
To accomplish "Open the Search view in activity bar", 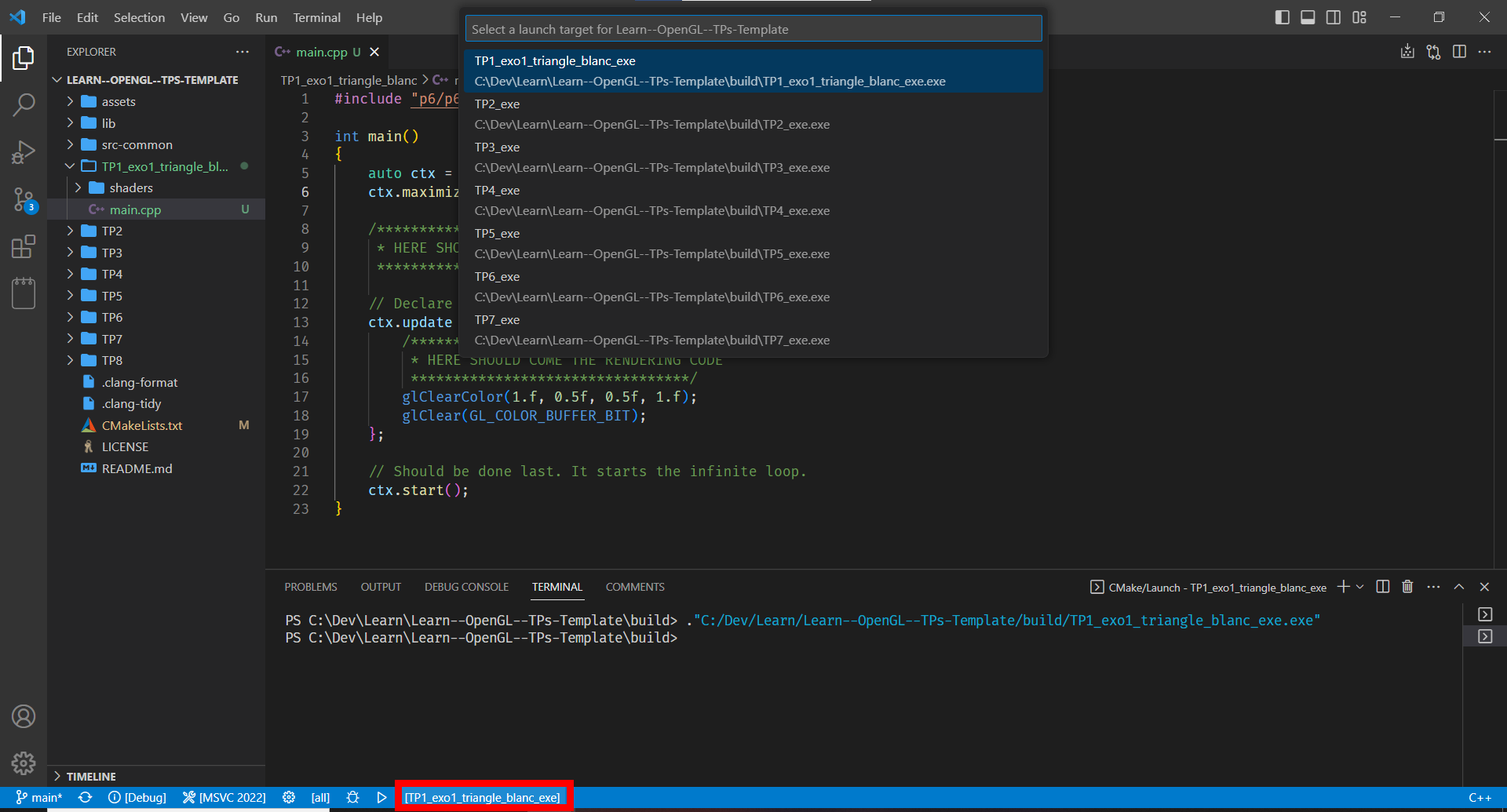I will (x=24, y=104).
